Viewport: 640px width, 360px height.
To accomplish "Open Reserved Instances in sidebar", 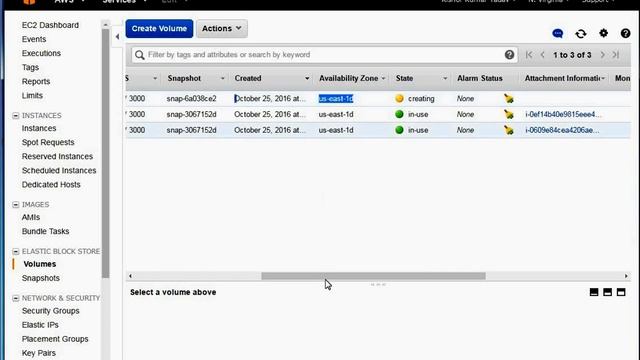I will pyautogui.click(x=57, y=156).
